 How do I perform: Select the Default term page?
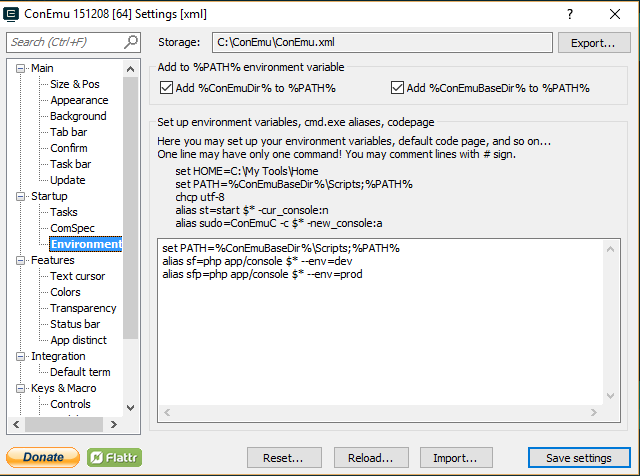(x=80, y=372)
